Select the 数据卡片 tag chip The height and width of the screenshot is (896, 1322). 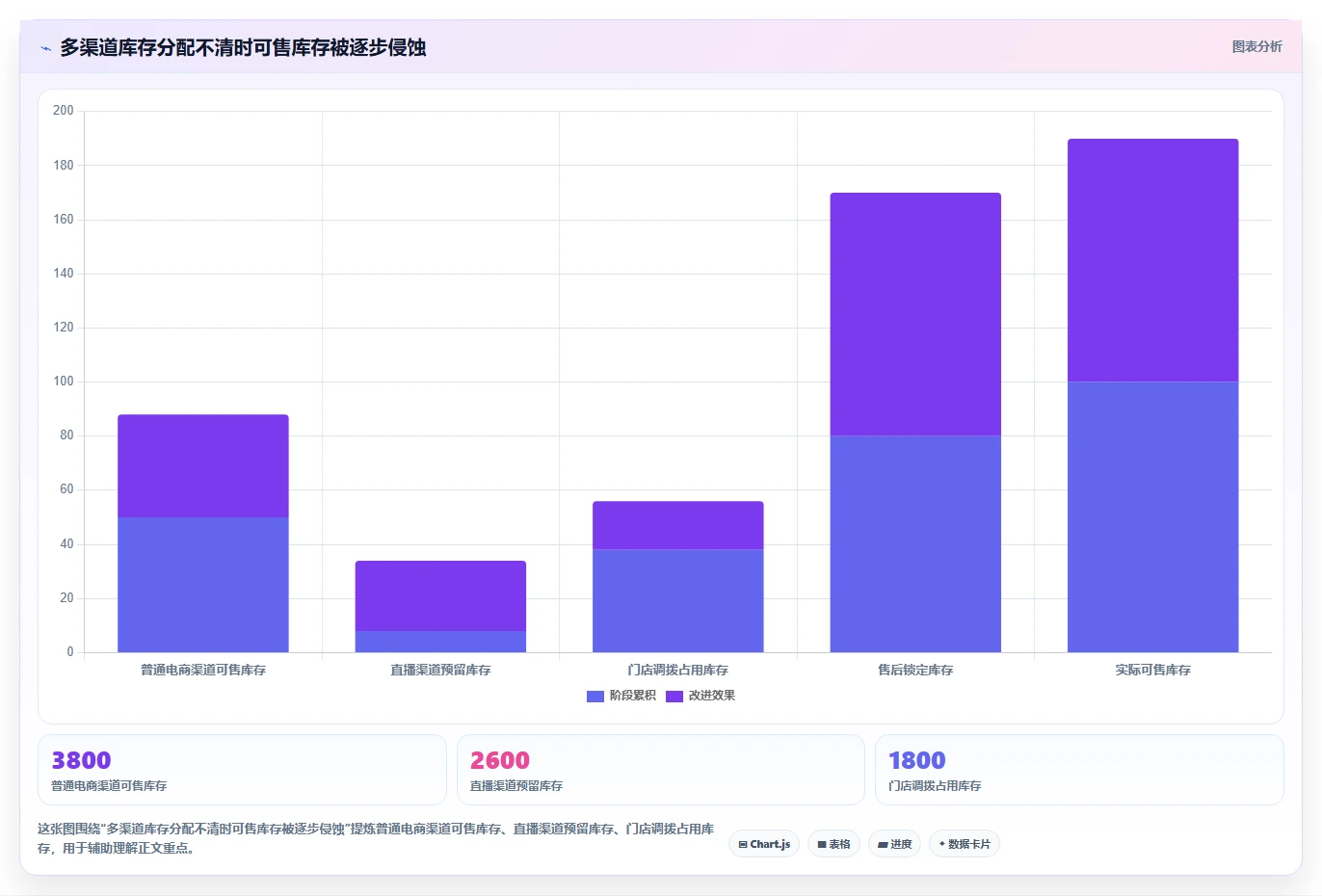pyautogui.click(x=964, y=844)
